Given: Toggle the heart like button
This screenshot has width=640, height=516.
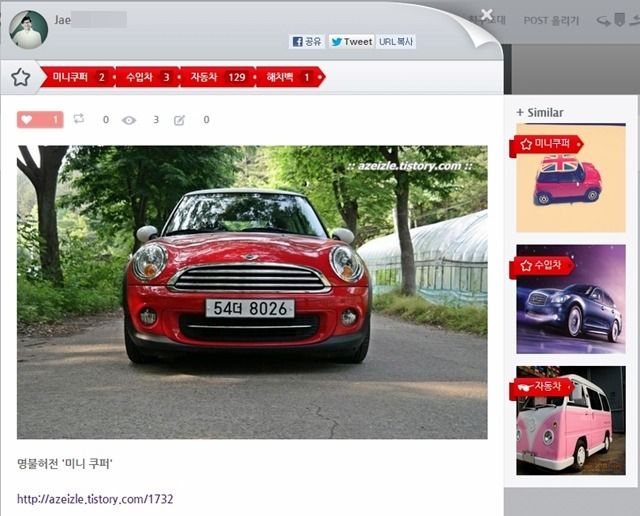Looking at the screenshot, I should (x=40, y=120).
